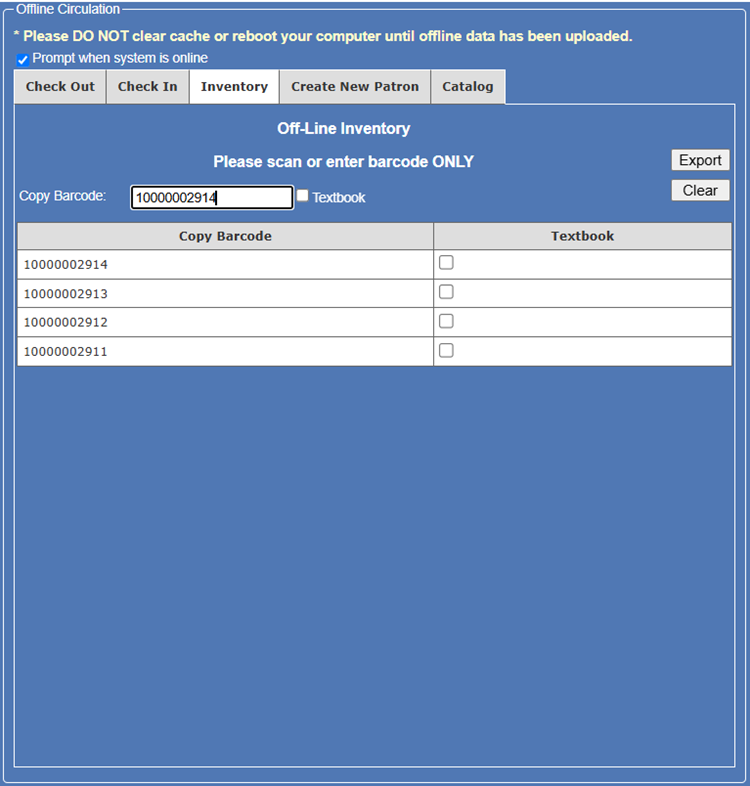Select table row 10000002912
The width and height of the screenshot is (750, 786).
coord(374,322)
